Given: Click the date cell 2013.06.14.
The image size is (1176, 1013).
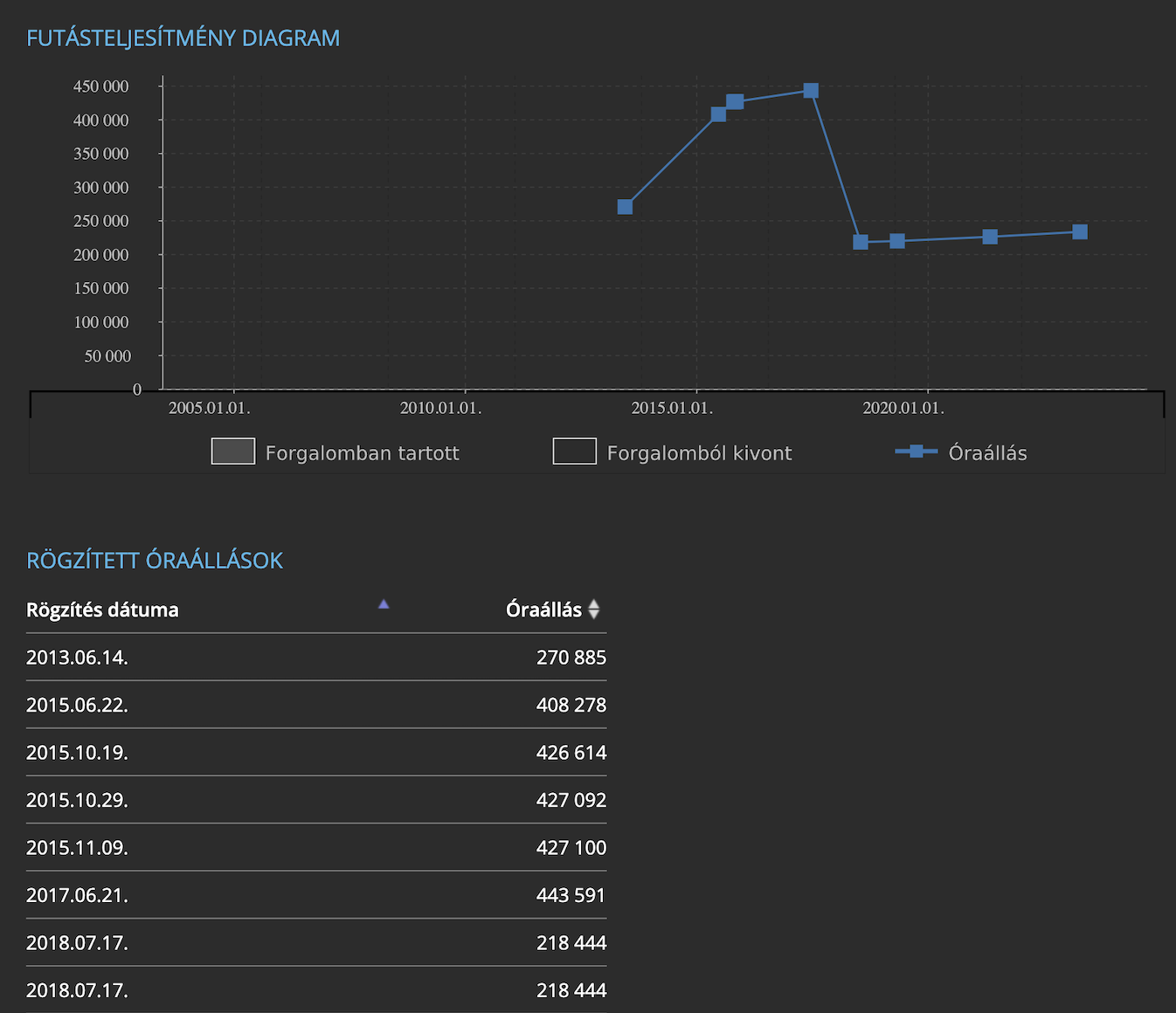Looking at the screenshot, I should pos(77,658).
